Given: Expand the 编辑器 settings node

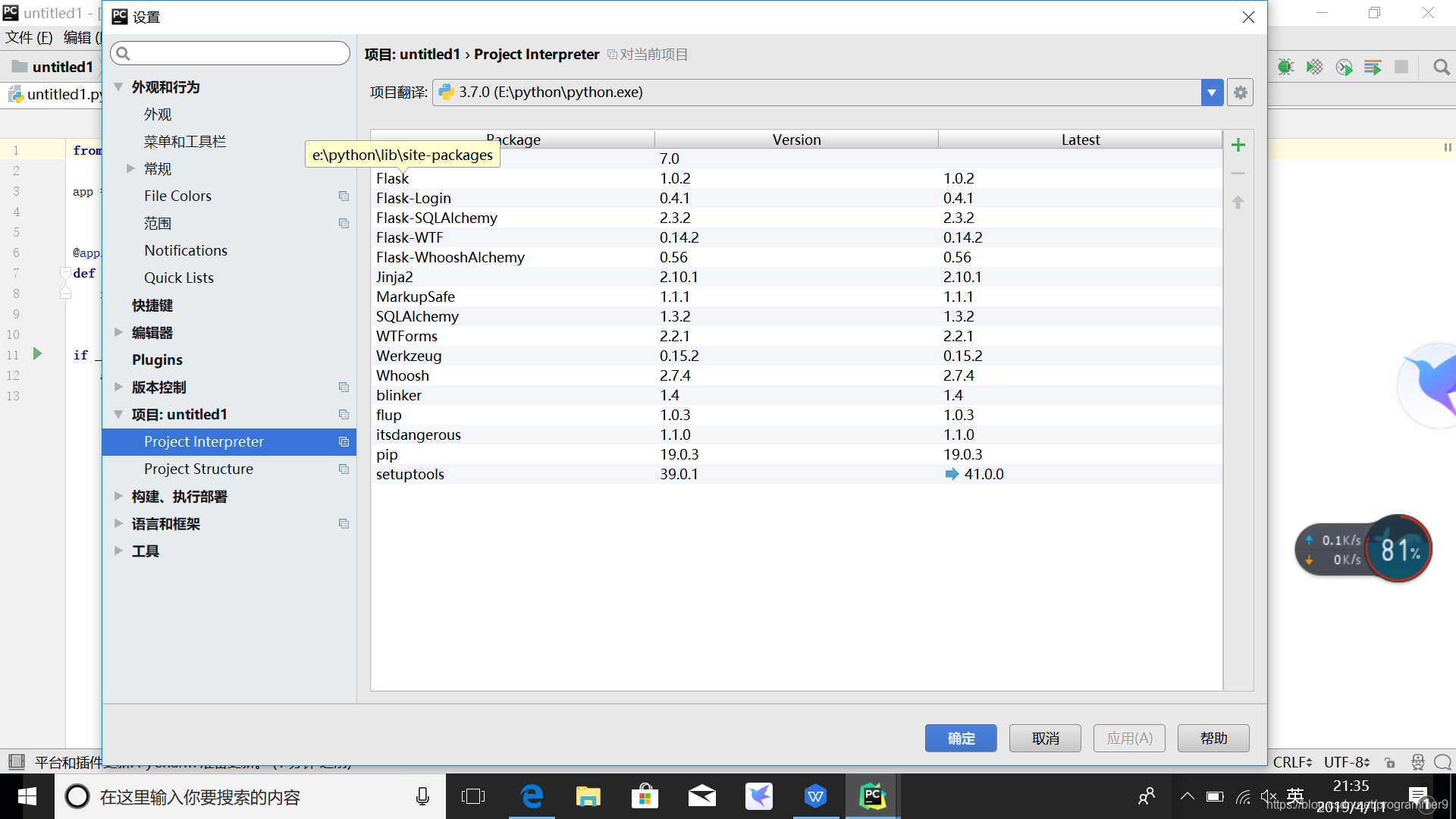Looking at the screenshot, I should [x=118, y=332].
